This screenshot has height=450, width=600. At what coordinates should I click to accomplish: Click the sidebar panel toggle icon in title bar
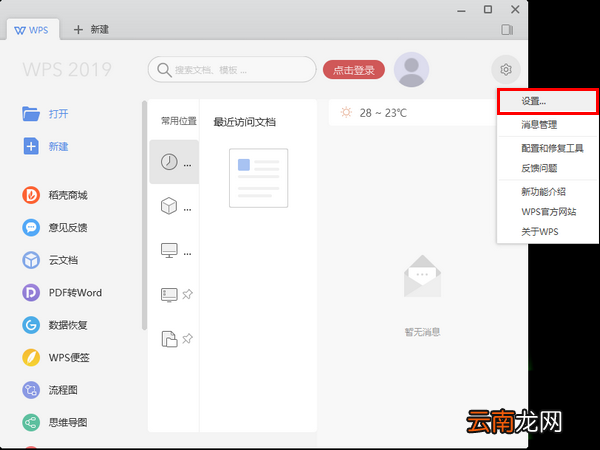click(x=507, y=30)
